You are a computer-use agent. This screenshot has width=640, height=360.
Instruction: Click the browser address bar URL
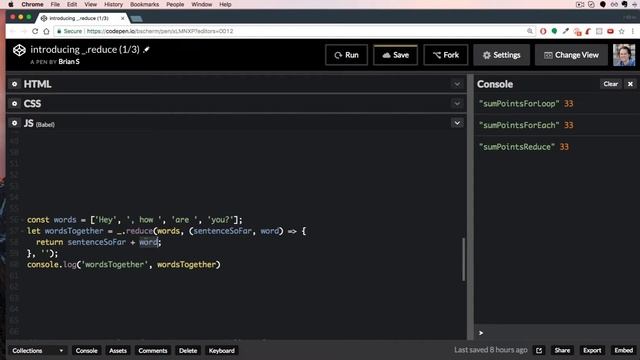click(x=160, y=31)
